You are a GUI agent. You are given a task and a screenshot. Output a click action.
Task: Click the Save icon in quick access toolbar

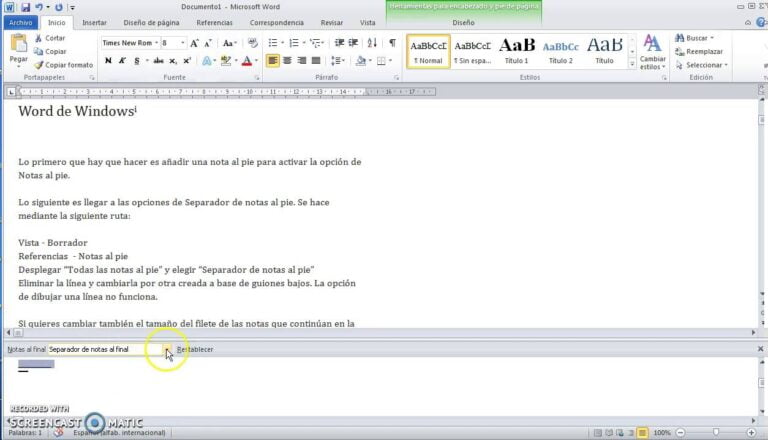(x=25, y=7)
